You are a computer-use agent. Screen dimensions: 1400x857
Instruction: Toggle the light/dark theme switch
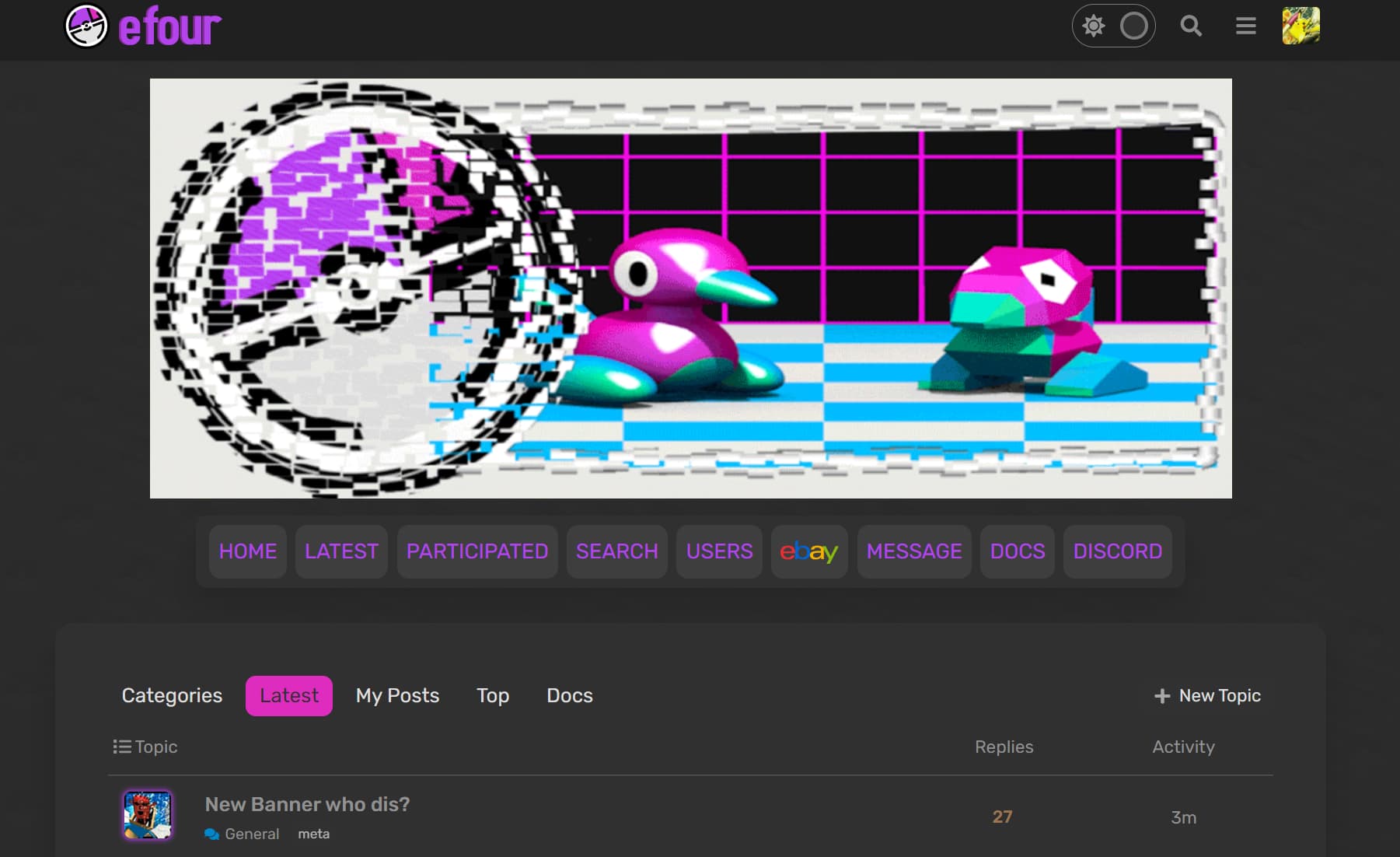[x=1113, y=26]
